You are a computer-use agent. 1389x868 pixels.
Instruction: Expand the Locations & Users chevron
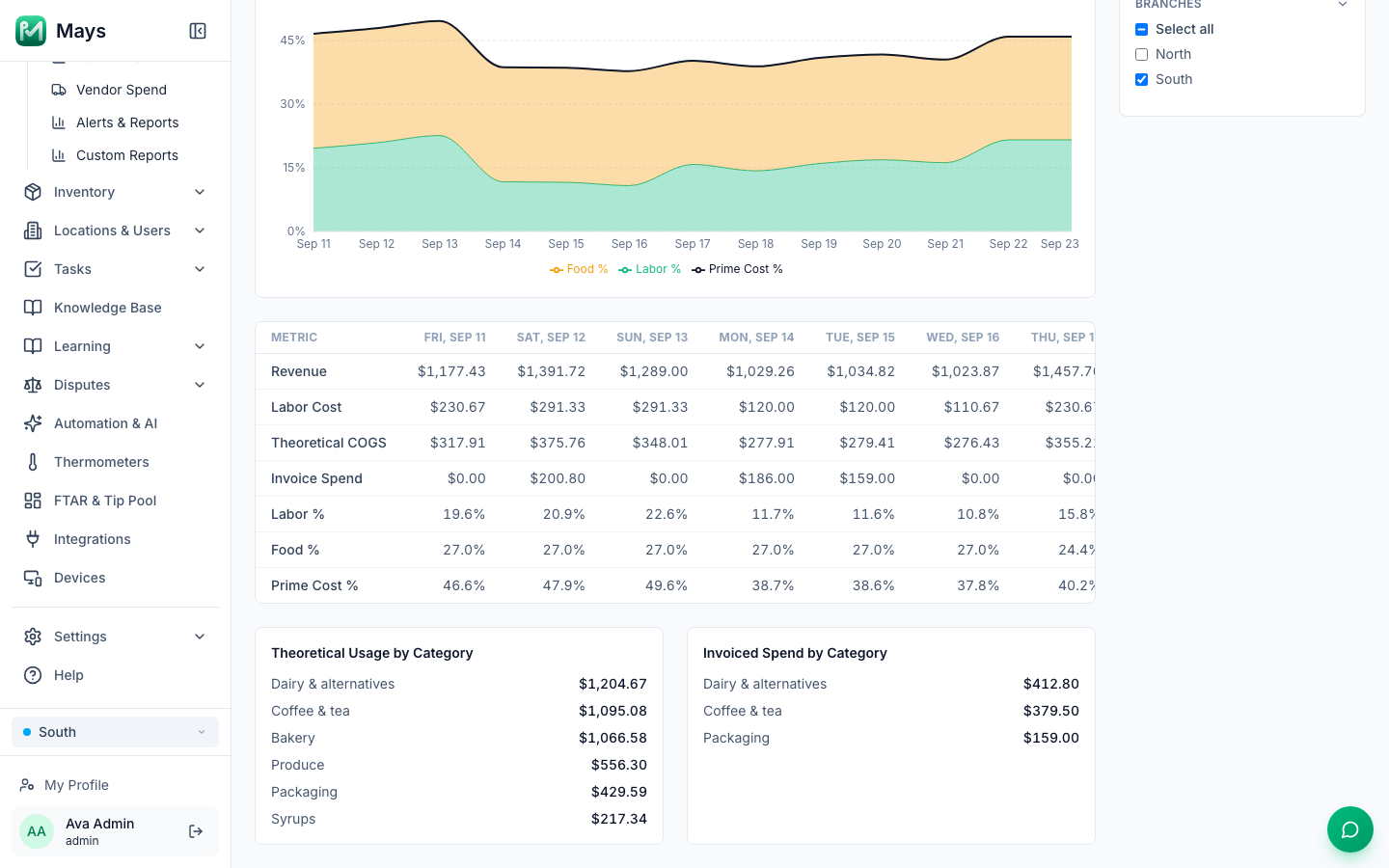(x=200, y=231)
